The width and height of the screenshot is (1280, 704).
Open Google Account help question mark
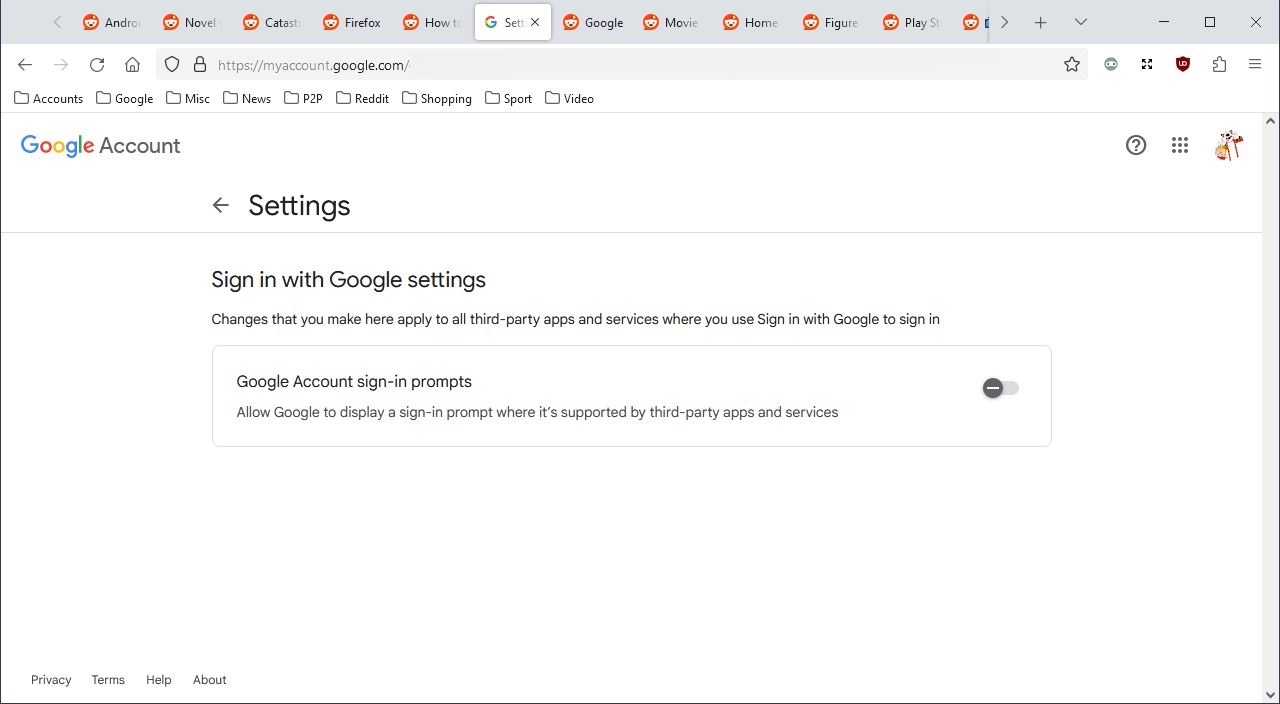click(x=1136, y=145)
